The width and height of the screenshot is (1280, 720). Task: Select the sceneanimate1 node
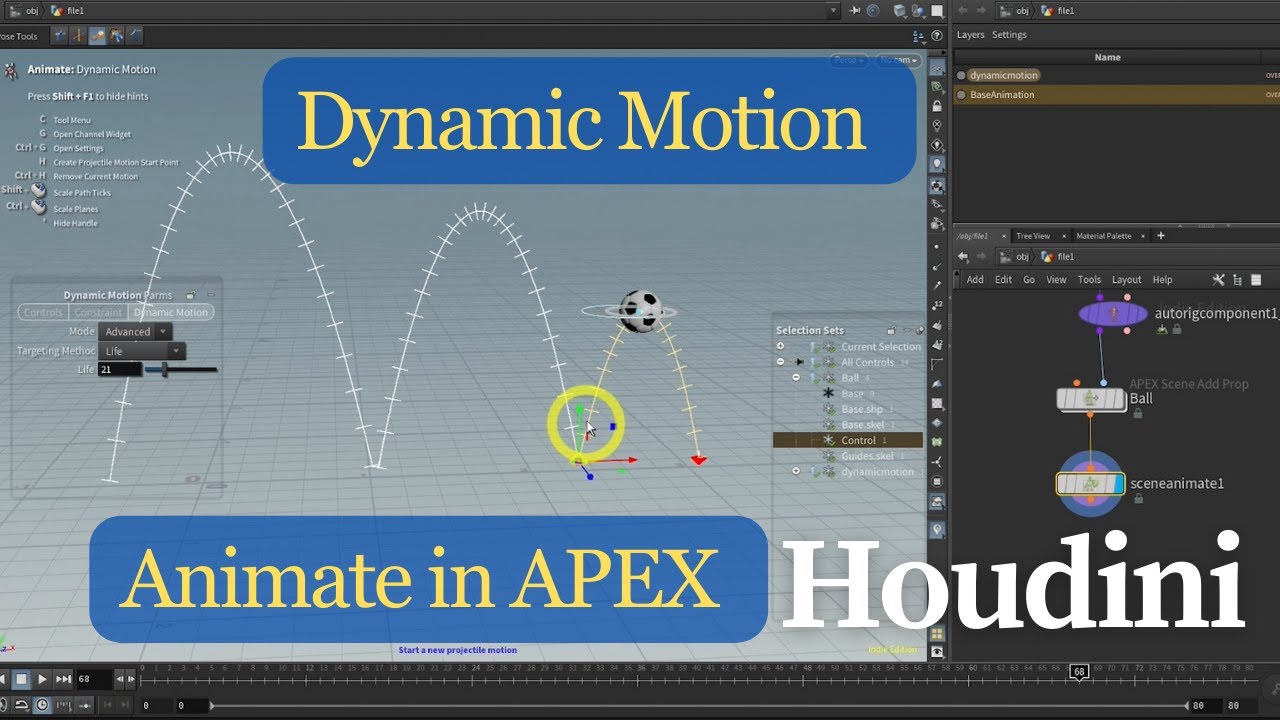click(x=1091, y=484)
